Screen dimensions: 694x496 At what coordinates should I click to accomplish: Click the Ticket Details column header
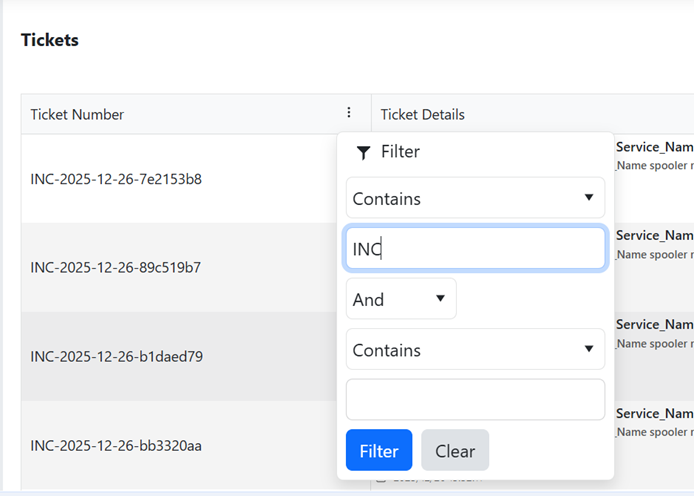point(423,114)
